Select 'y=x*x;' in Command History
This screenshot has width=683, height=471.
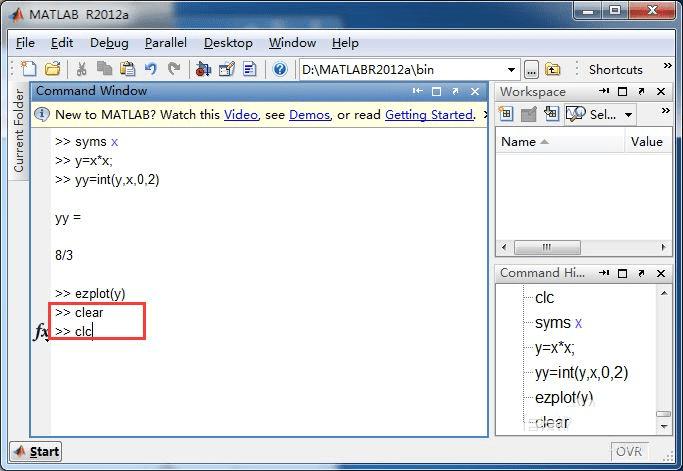pyautogui.click(x=555, y=348)
